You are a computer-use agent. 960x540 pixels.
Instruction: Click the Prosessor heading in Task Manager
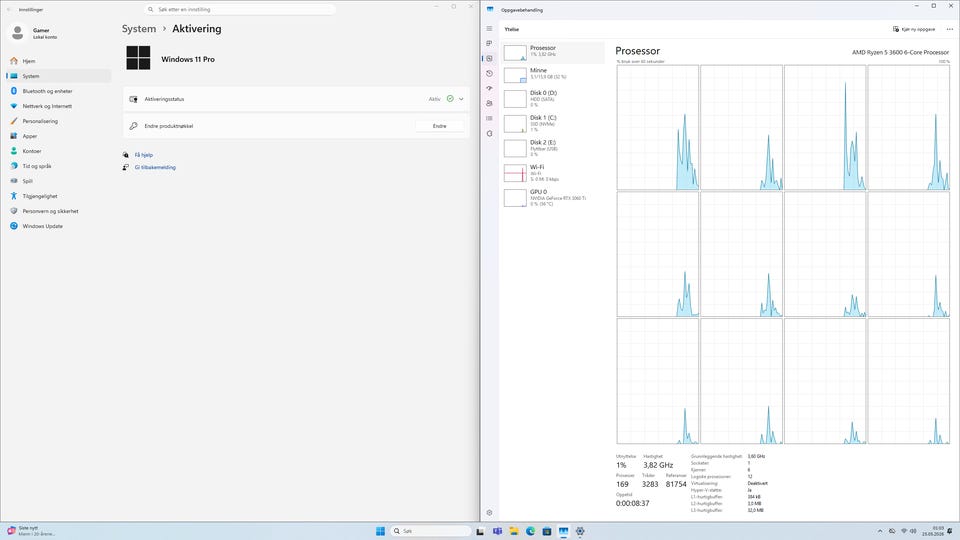[x=637, y=51]
